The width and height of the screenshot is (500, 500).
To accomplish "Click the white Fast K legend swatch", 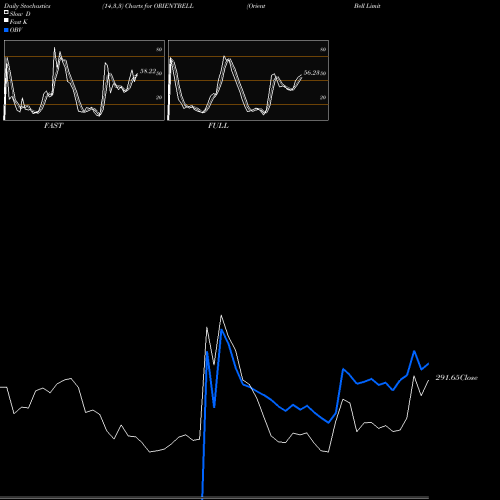I will (6, 20).
